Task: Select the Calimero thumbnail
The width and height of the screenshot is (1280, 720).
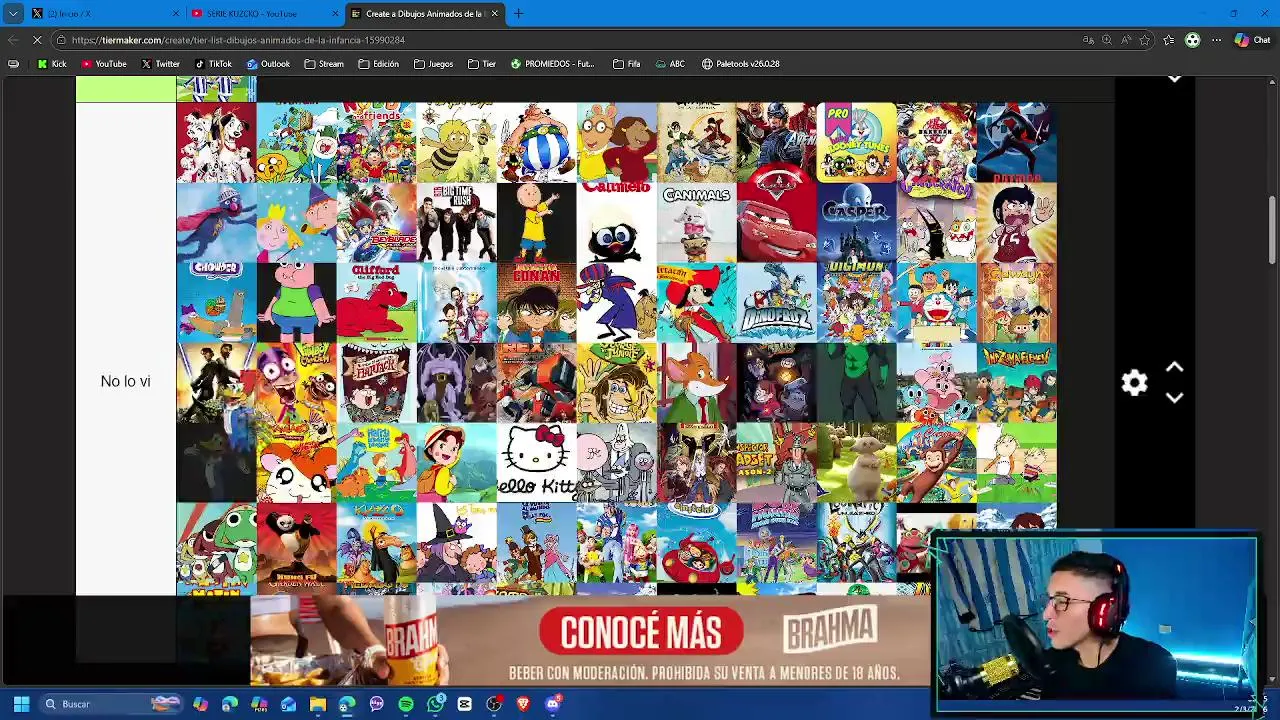Action: pos(616,222)
